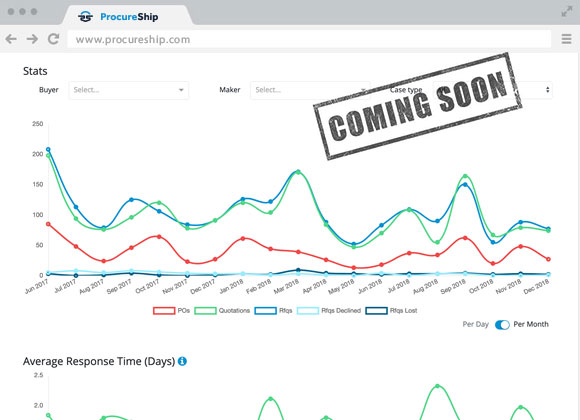The width and height of the screenshot is (580, 420).
Task: Click the www.procureship.com address bar
Action: 309,39
